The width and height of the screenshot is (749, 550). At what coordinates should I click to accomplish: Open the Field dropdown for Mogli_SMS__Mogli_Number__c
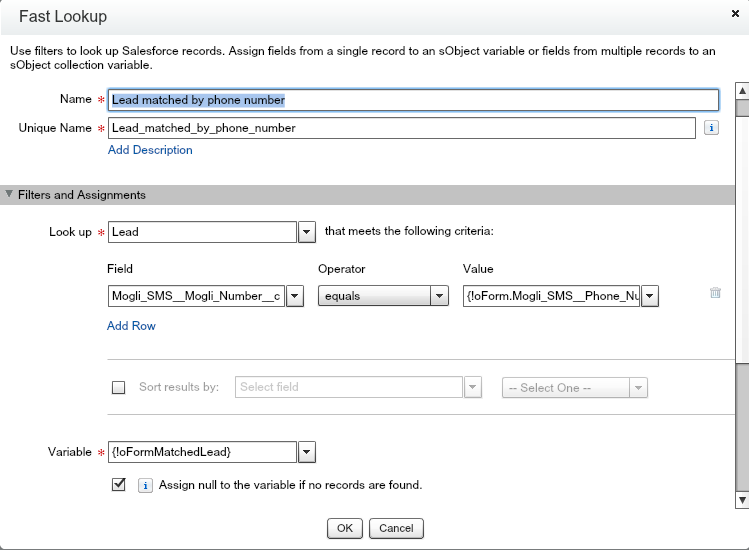click(295, 296)
